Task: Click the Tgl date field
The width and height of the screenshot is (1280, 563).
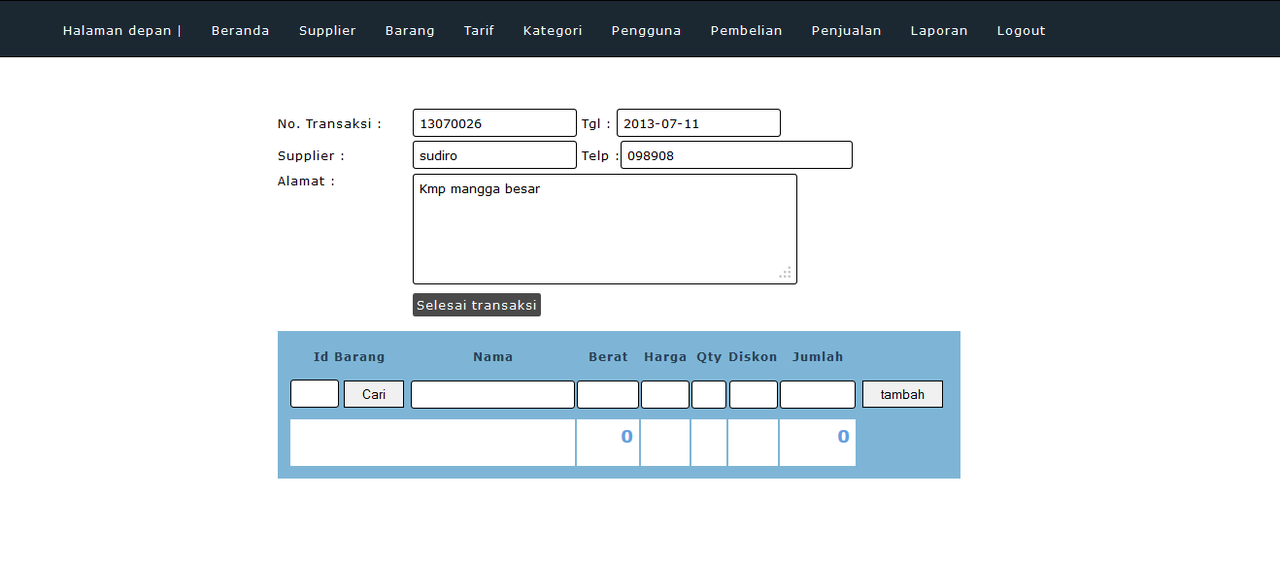Action: (x=698, y=123)
